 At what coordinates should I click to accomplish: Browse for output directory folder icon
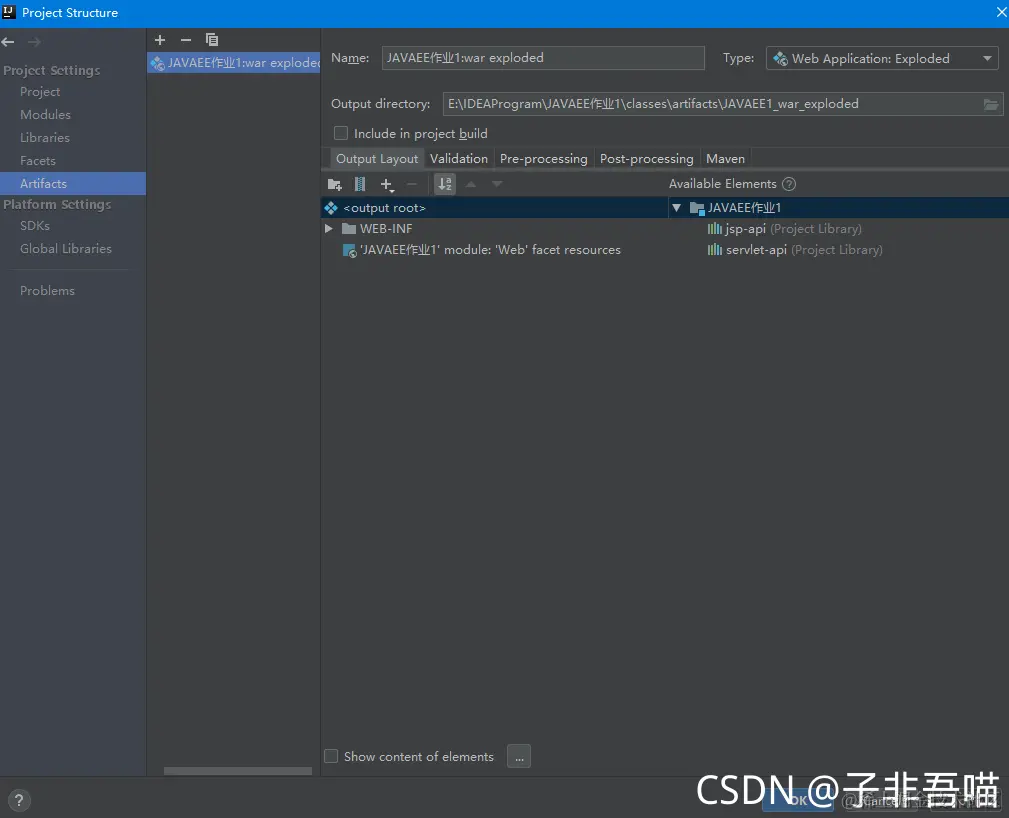991,104
